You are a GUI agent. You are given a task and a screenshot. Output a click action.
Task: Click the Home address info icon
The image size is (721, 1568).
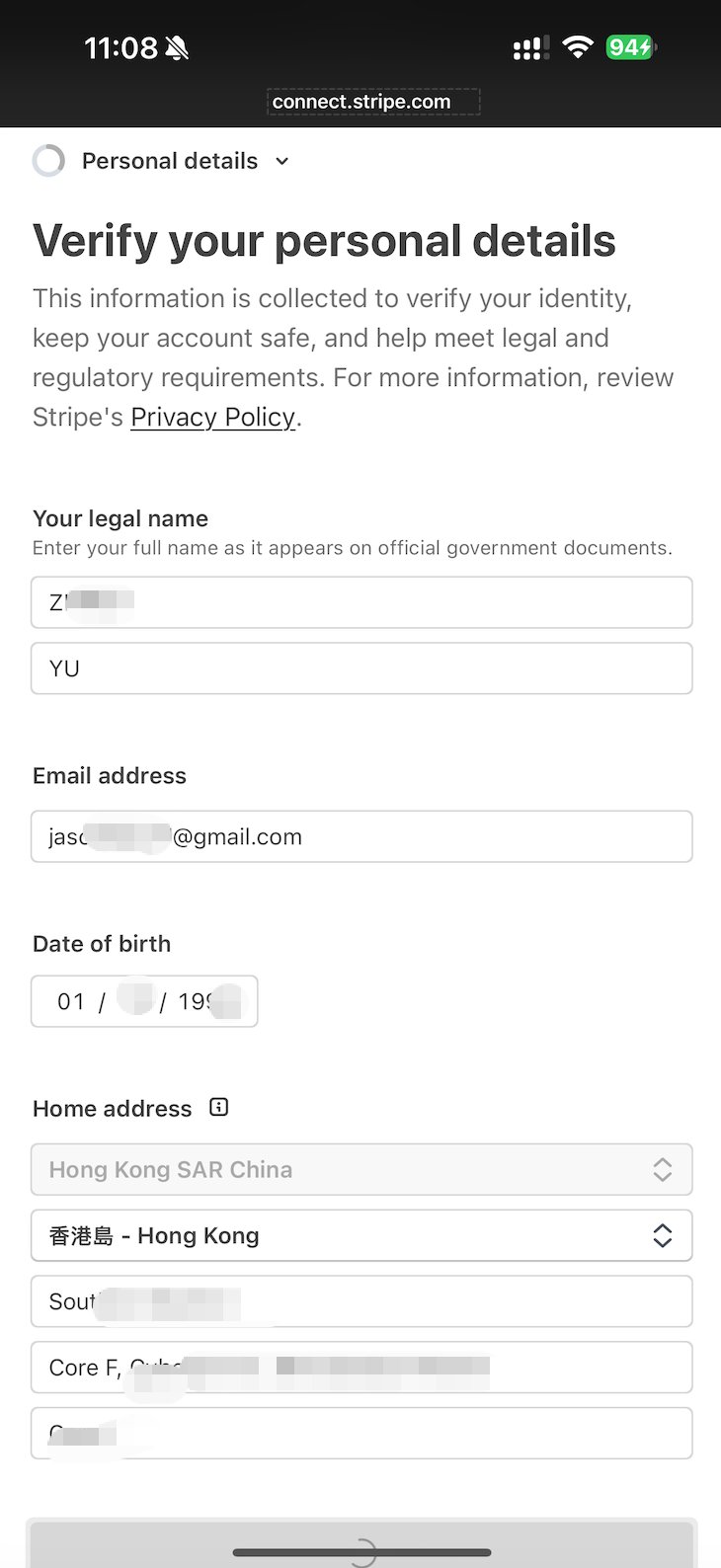(219, 1107)
